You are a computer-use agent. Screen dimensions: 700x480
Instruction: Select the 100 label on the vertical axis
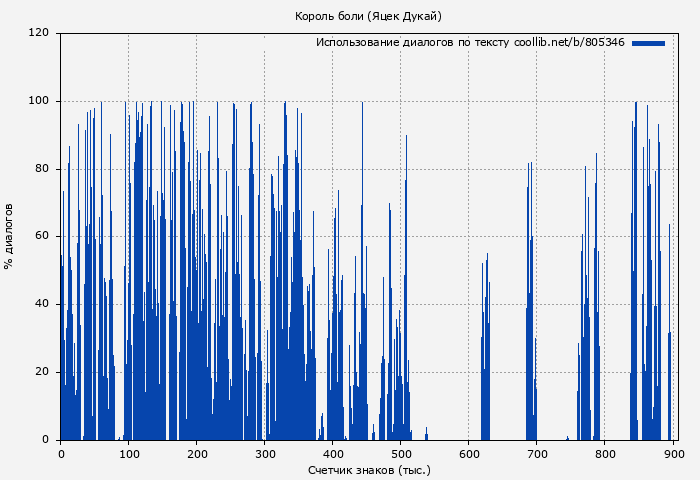[39, 101]
